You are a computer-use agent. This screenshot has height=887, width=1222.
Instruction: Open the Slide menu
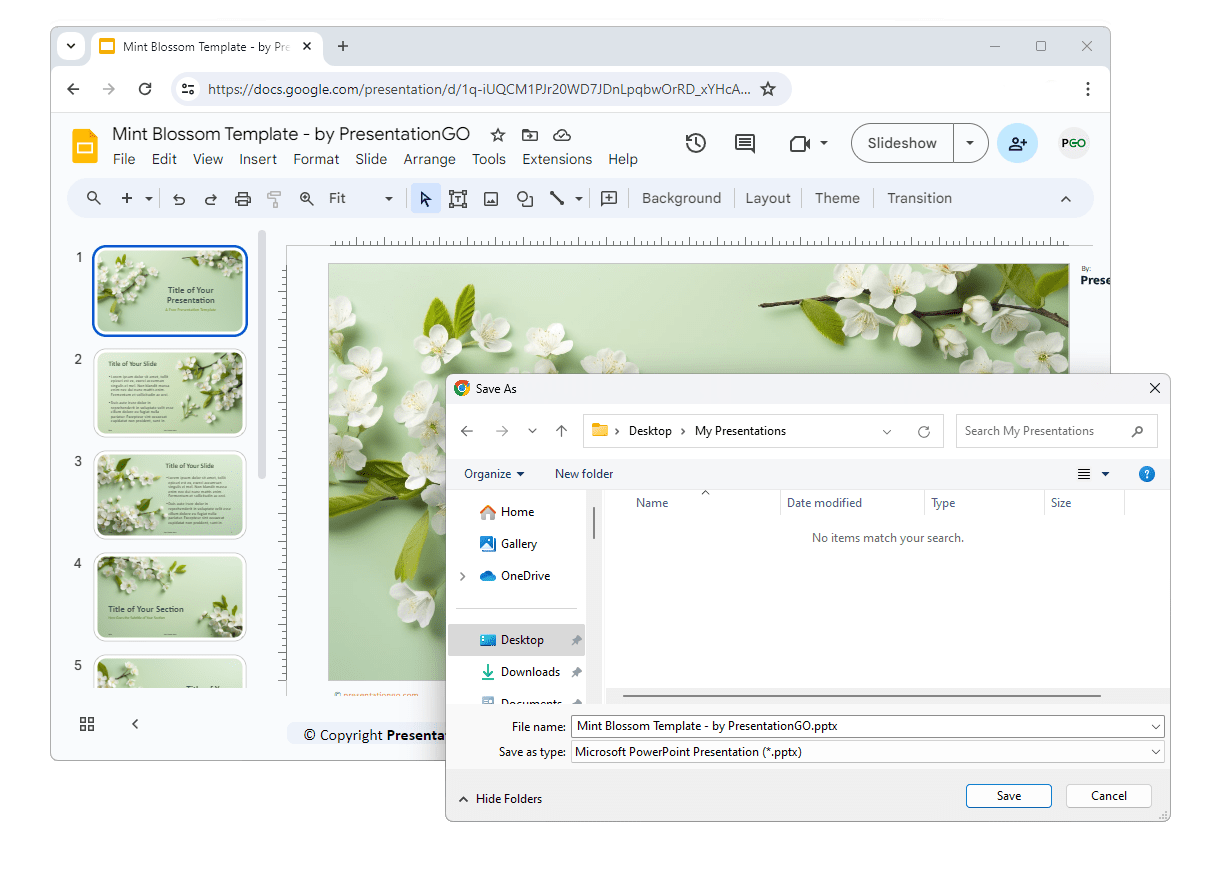371,159
